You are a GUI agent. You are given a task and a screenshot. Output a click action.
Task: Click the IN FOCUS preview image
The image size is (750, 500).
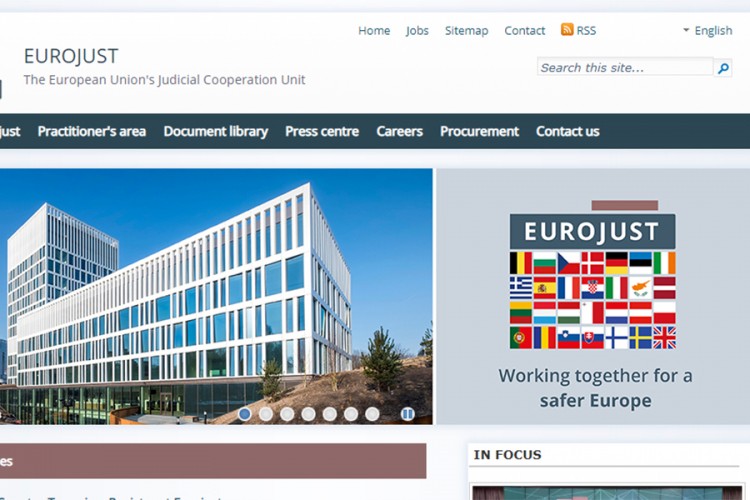pos(607,493)
